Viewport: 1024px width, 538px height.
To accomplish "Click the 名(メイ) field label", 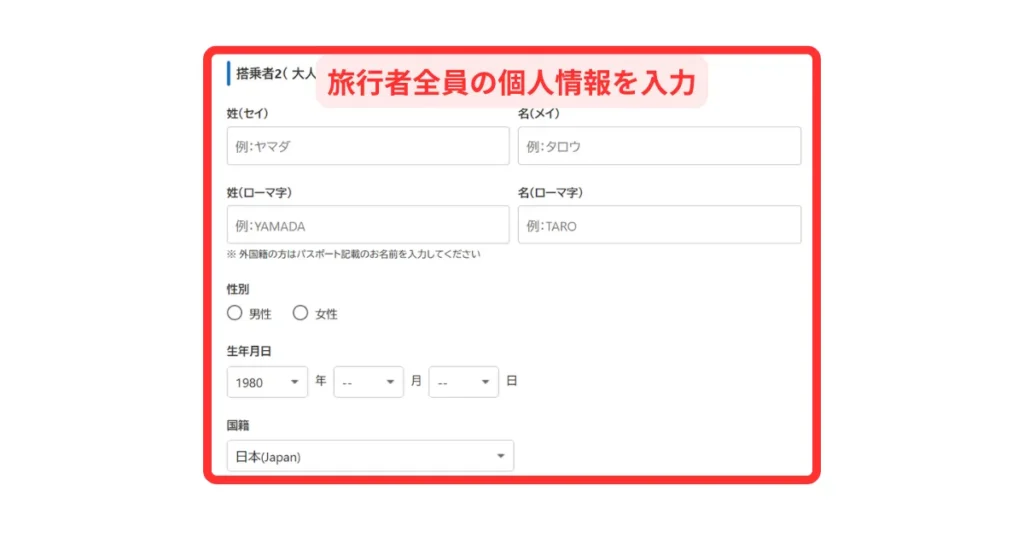I will [539, 114].
